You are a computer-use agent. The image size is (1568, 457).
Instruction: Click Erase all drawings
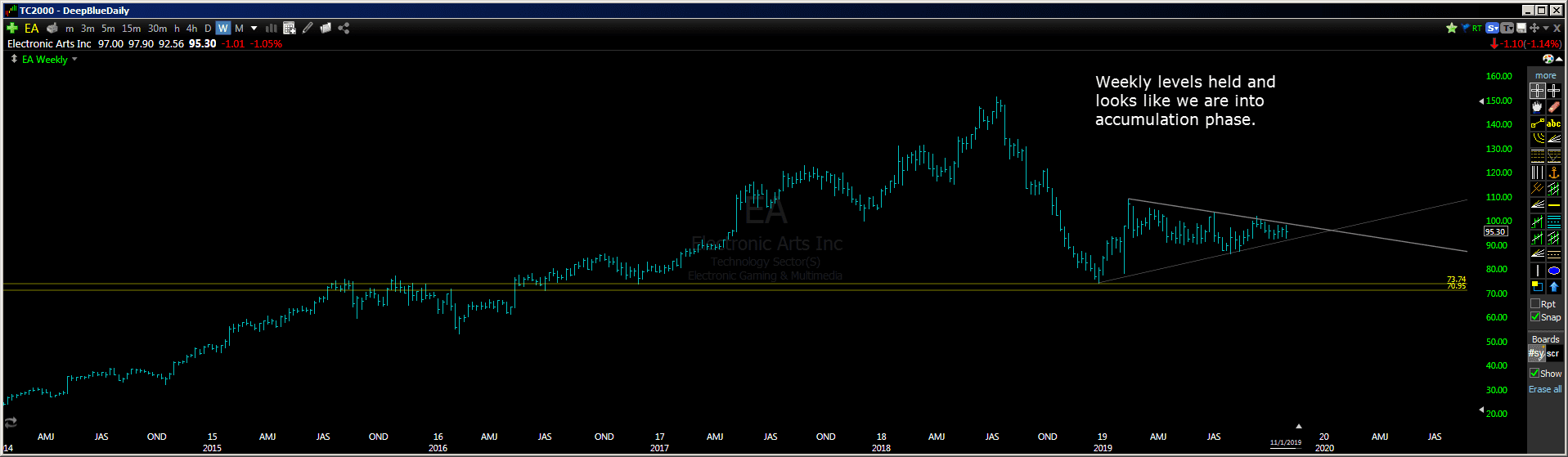coord(1545,389)
